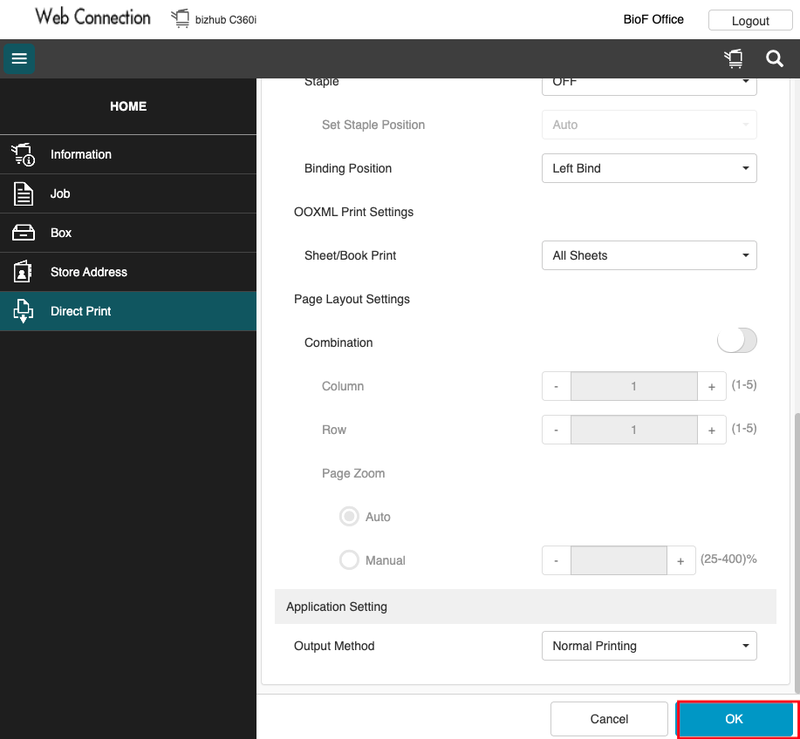The width and height of the screenshot is (800, 739).
Task: Click the Row value field
Action: (634, 430)
